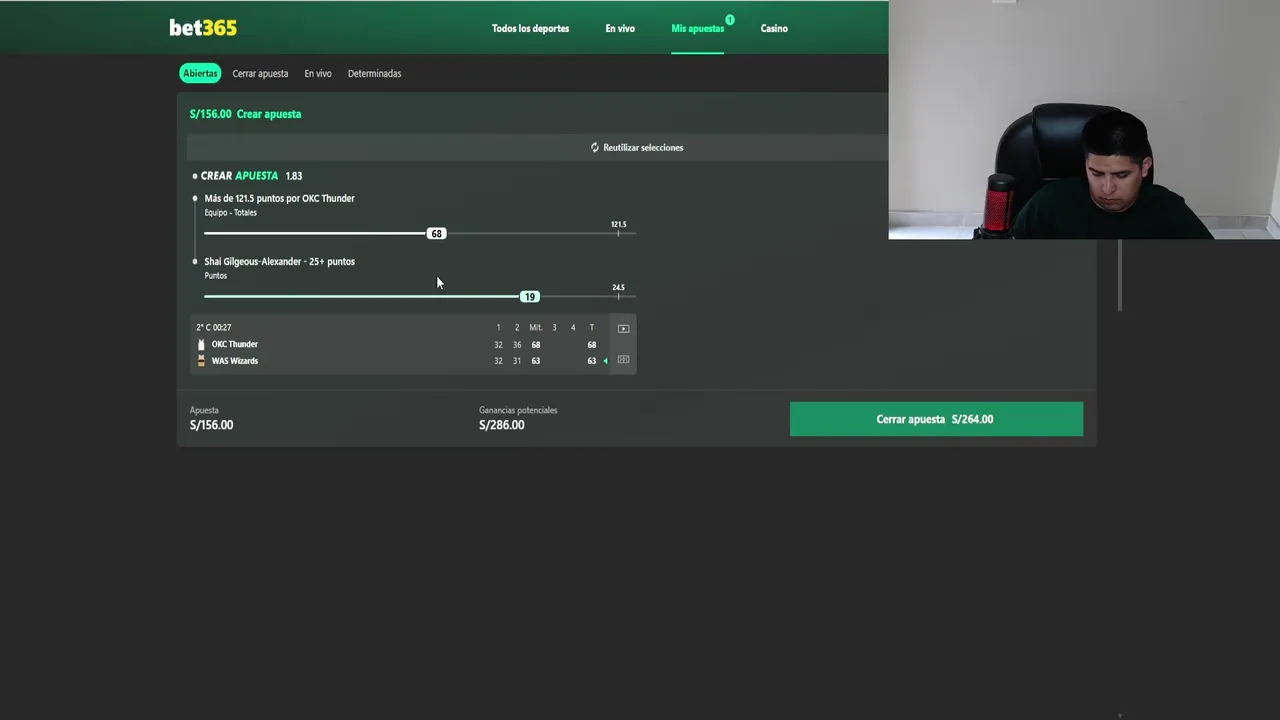Switch to Cerrar apuesta tab
This screenshot has width=1280, height=720.
coord(260,73)
